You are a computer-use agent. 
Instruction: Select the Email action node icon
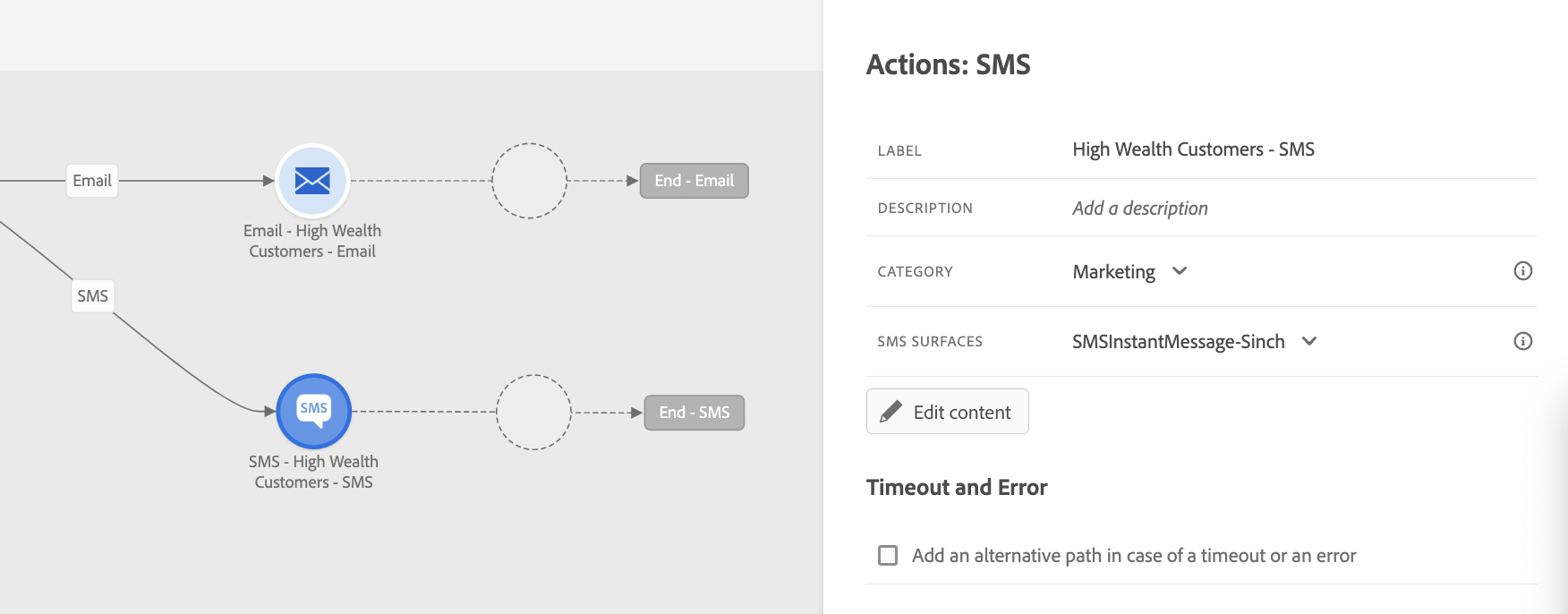point(312,180)
